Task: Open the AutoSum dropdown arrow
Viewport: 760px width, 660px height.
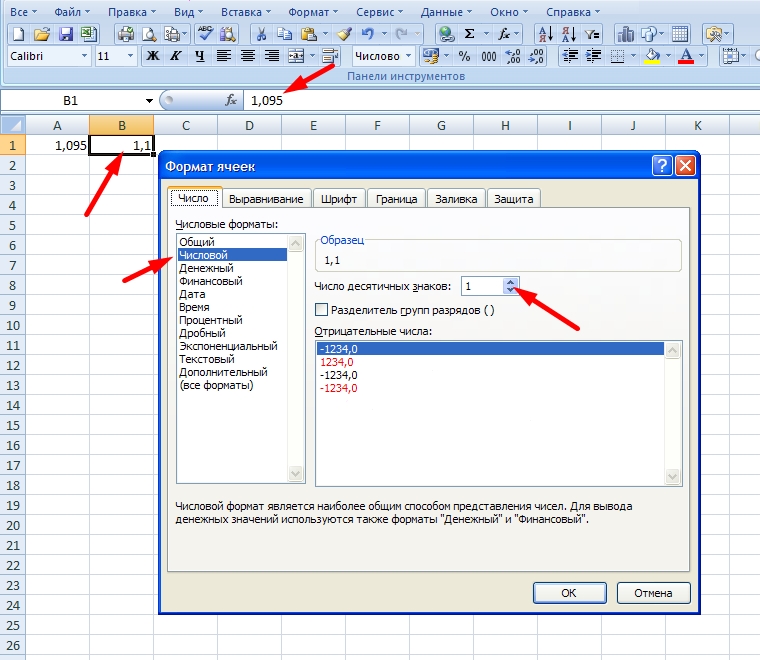Action: click(x=486, y=34)
